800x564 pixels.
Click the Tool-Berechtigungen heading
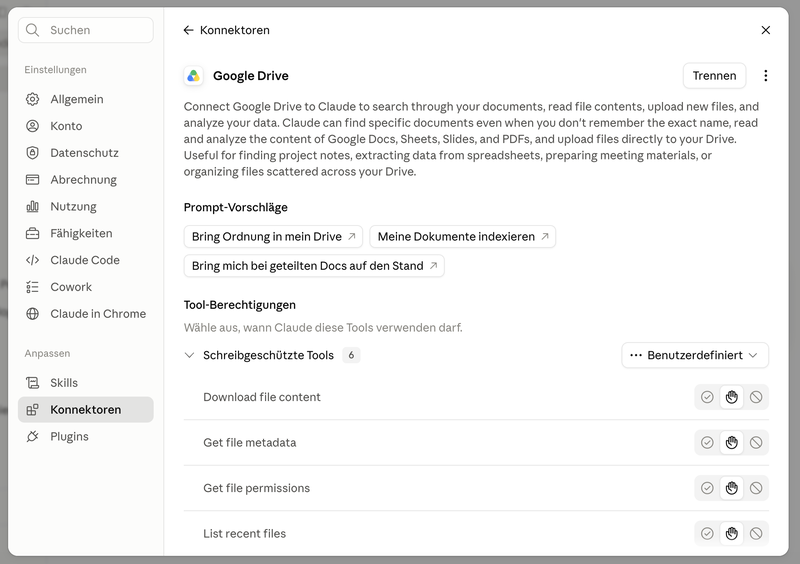(240, 305)
